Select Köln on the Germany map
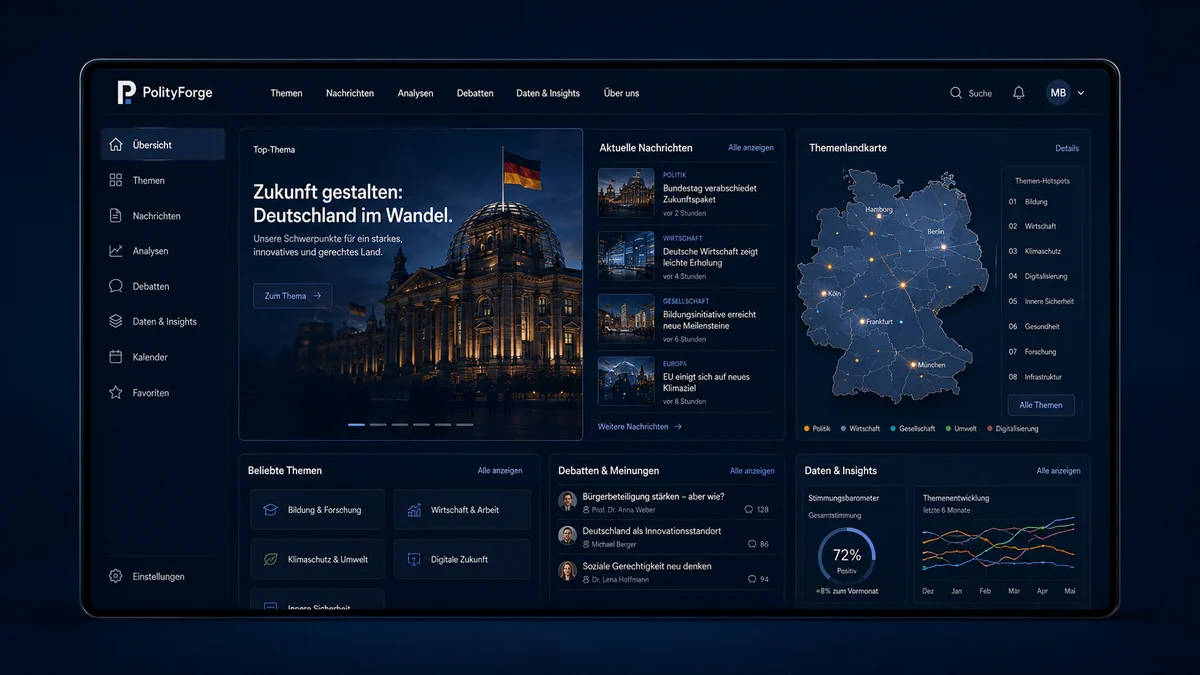 pyautogui.click(x=826, y=293)
